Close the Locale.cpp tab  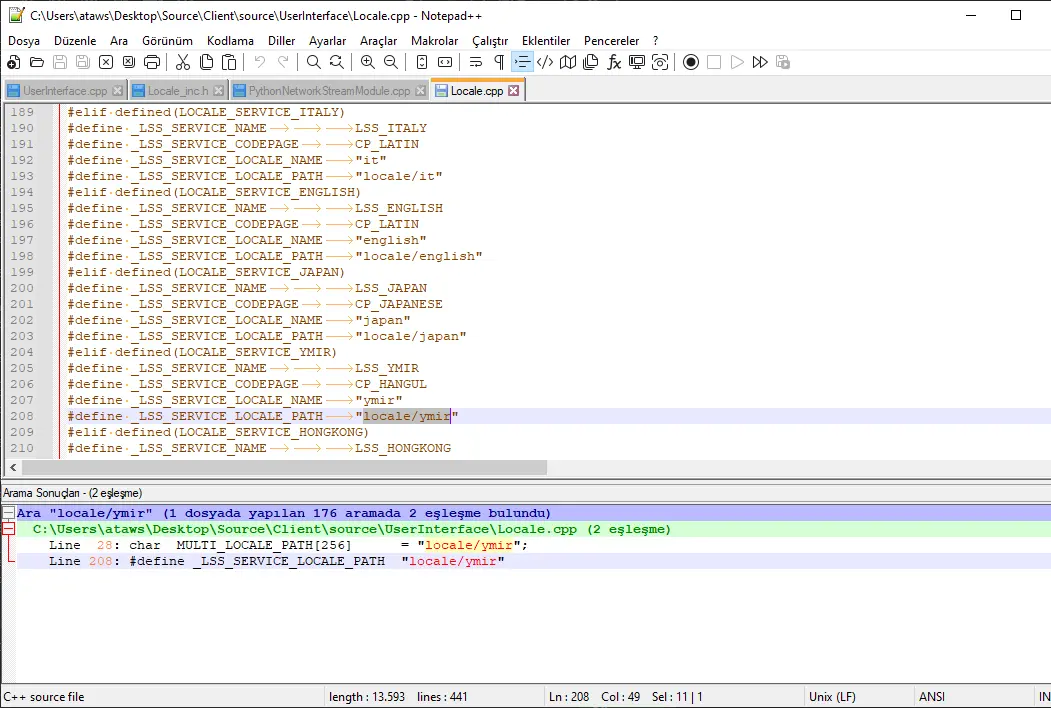pos(513,91)
